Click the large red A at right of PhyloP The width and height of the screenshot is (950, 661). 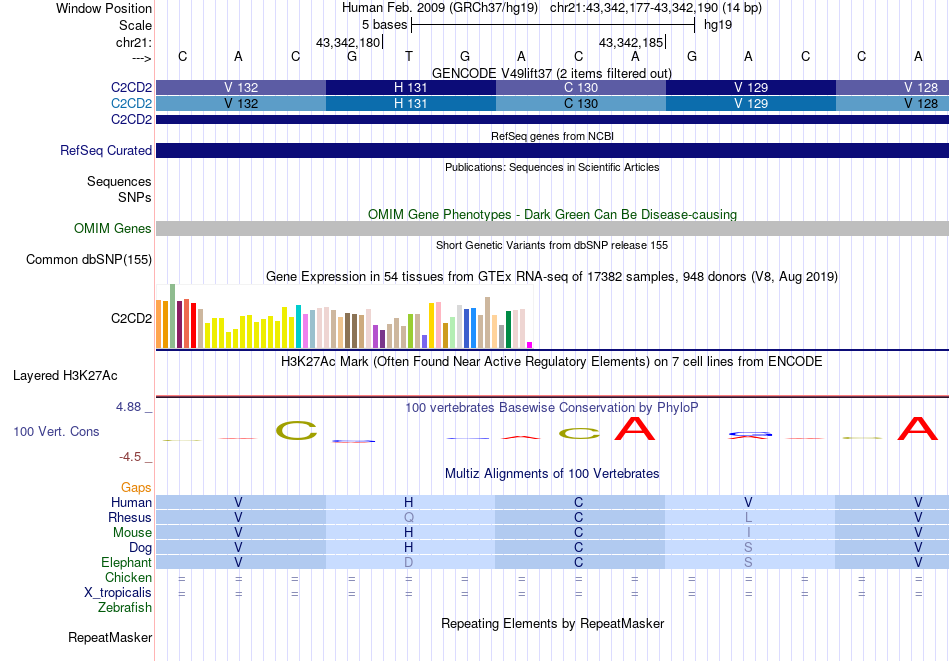(918, 428)
